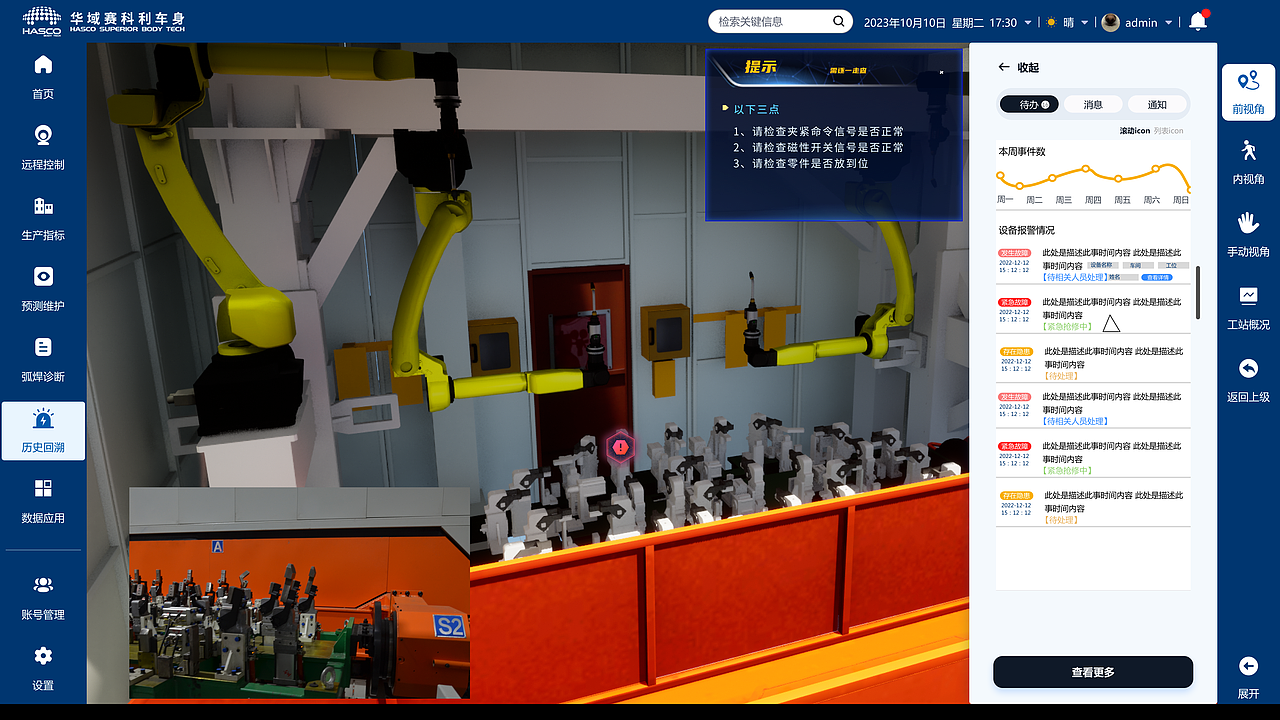The height and width of the screenshot is (720, 1280).
Task: Click the last 待处理 status link
Action: pos(1062,520)
